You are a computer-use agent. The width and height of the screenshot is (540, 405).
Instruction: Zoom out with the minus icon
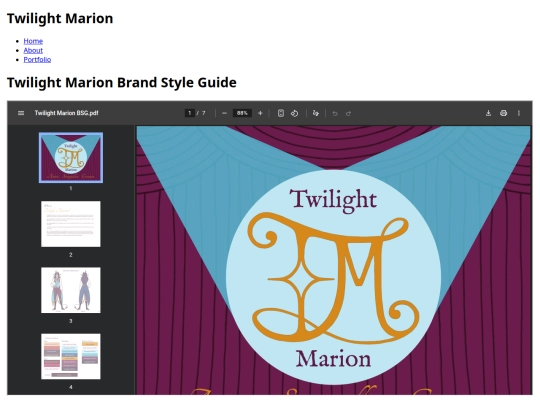pos(224,113)
